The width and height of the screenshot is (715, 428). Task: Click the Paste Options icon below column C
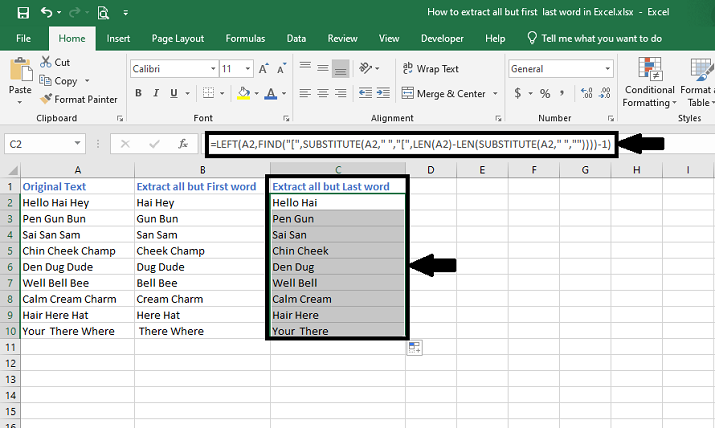415,347
